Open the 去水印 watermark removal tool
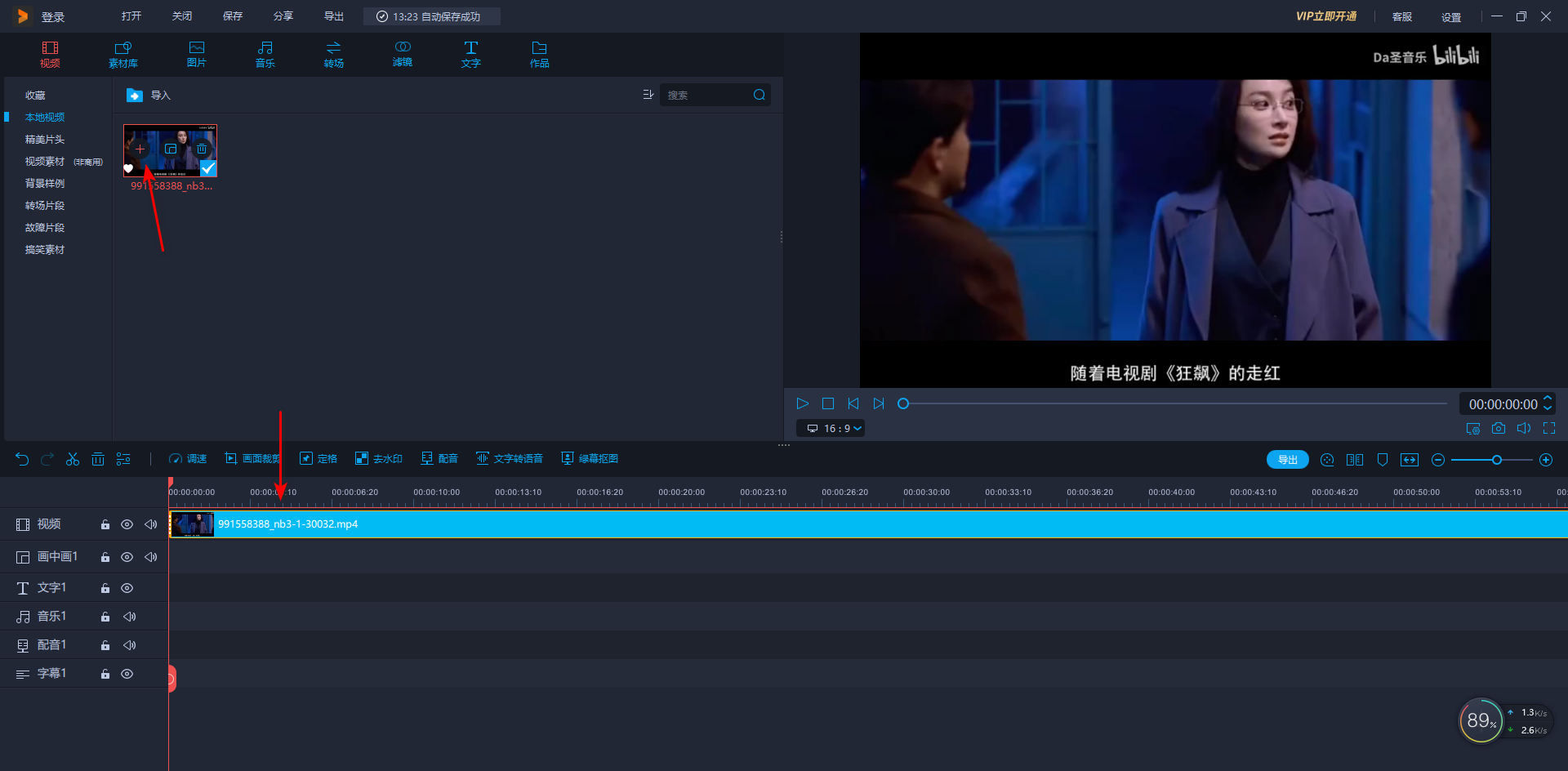Viewport: 1568px width, 771px height. point(379,459)
